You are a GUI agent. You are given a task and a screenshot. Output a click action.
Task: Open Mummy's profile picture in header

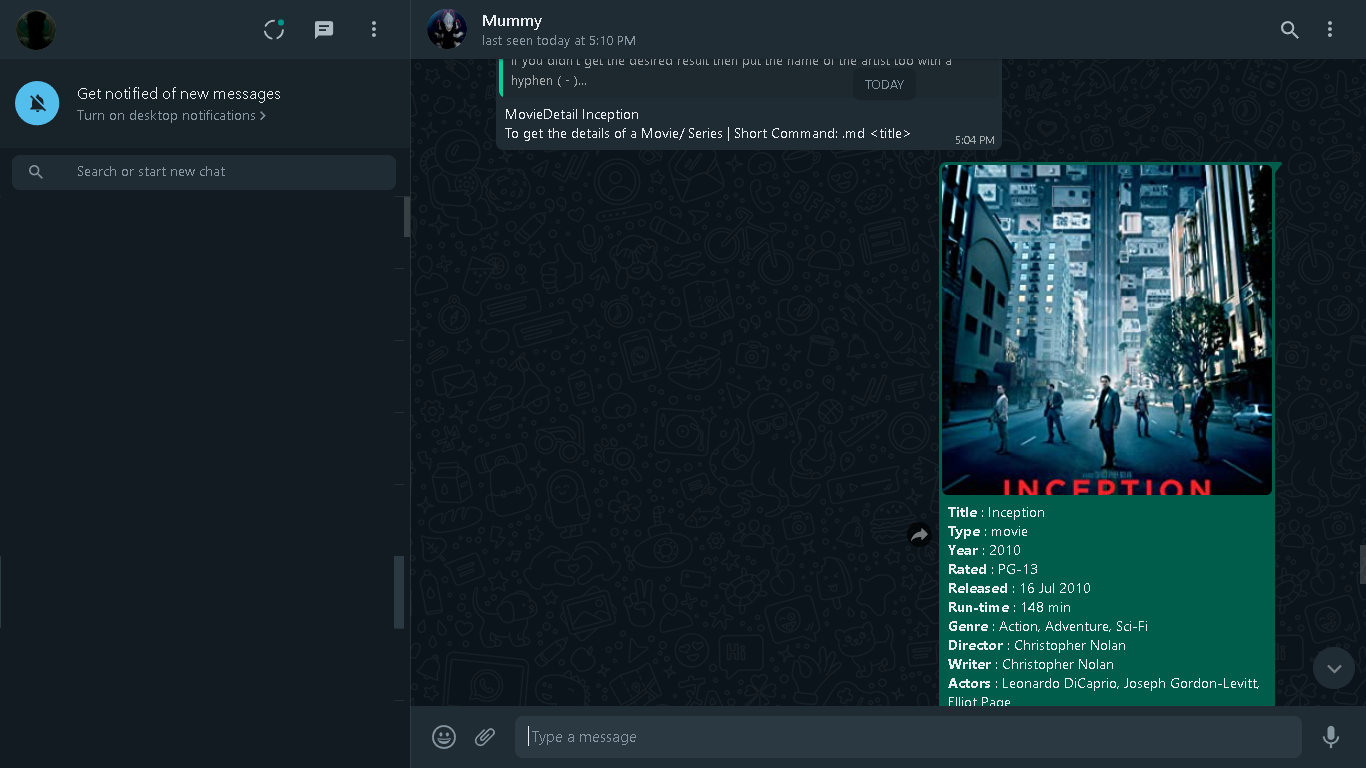point(447,30)
